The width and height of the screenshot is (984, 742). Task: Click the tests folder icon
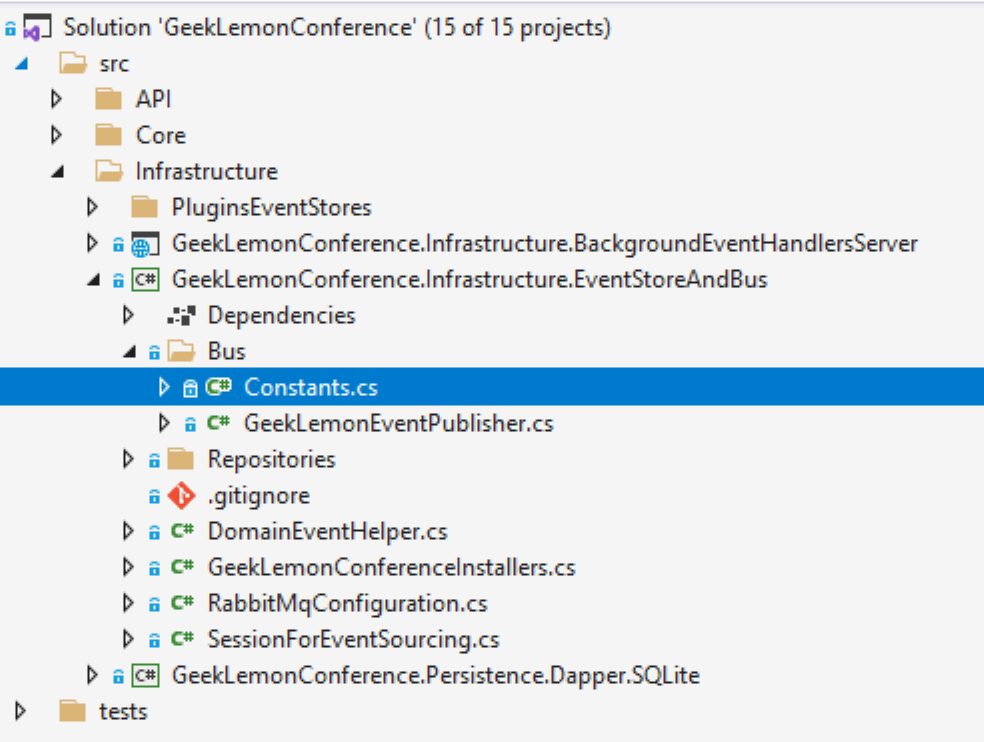click(72, 711)
